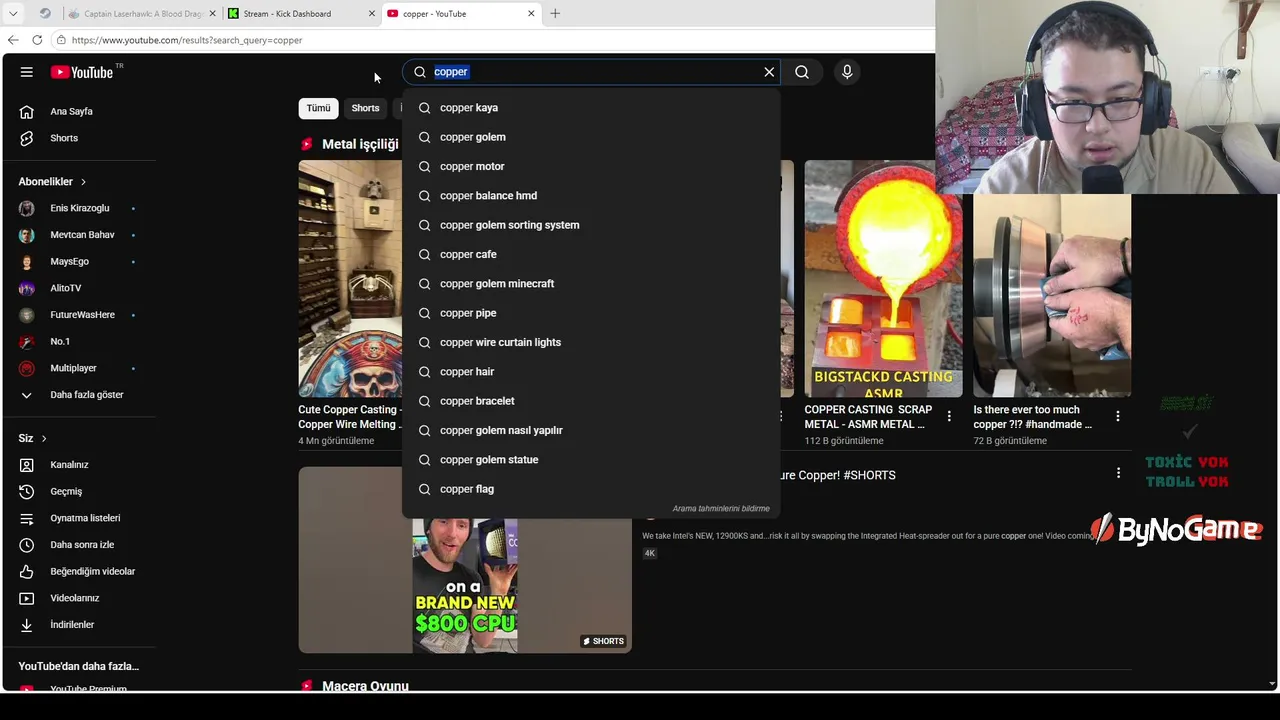
Task: Choose suggestion "copper golem nasıl yapılır"
Action: pyautogui.click(x=591, y=430)
